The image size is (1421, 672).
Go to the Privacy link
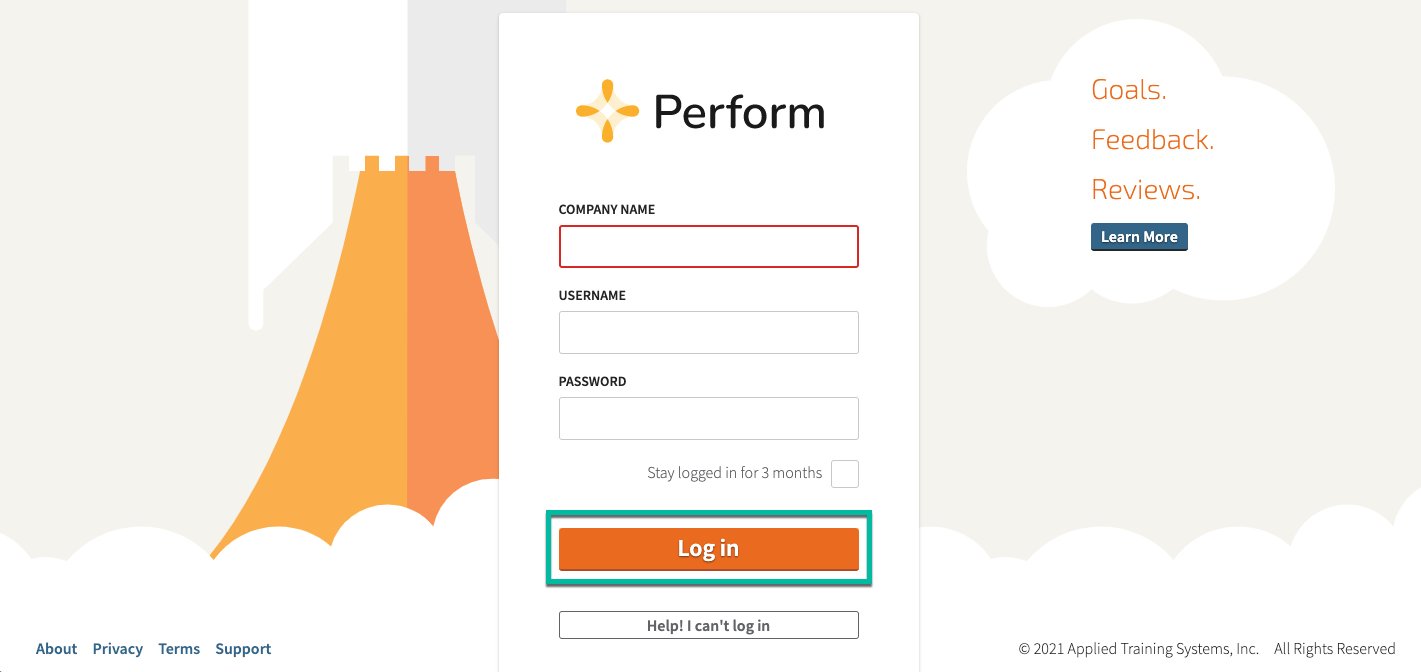pyautogui.click(x=118, y=649)
